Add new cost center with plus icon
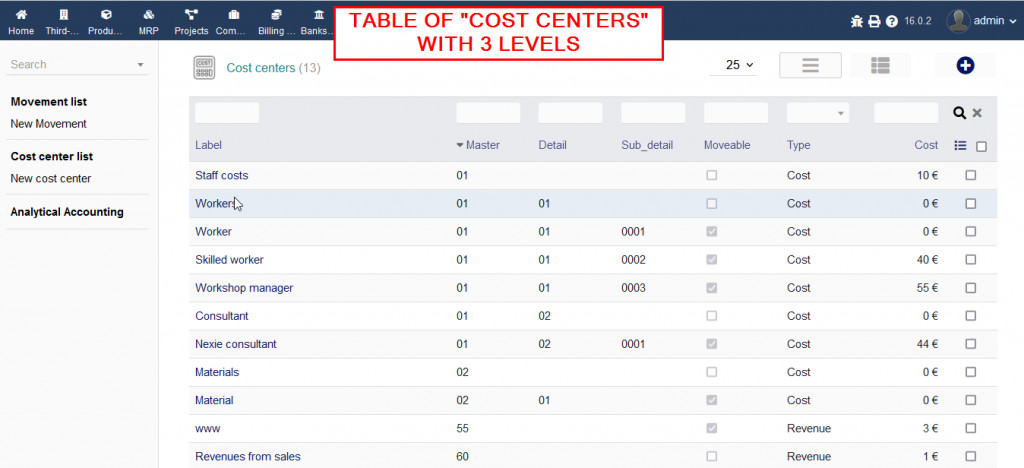Viewport: 1024px width, 468px height. [965, 65]
